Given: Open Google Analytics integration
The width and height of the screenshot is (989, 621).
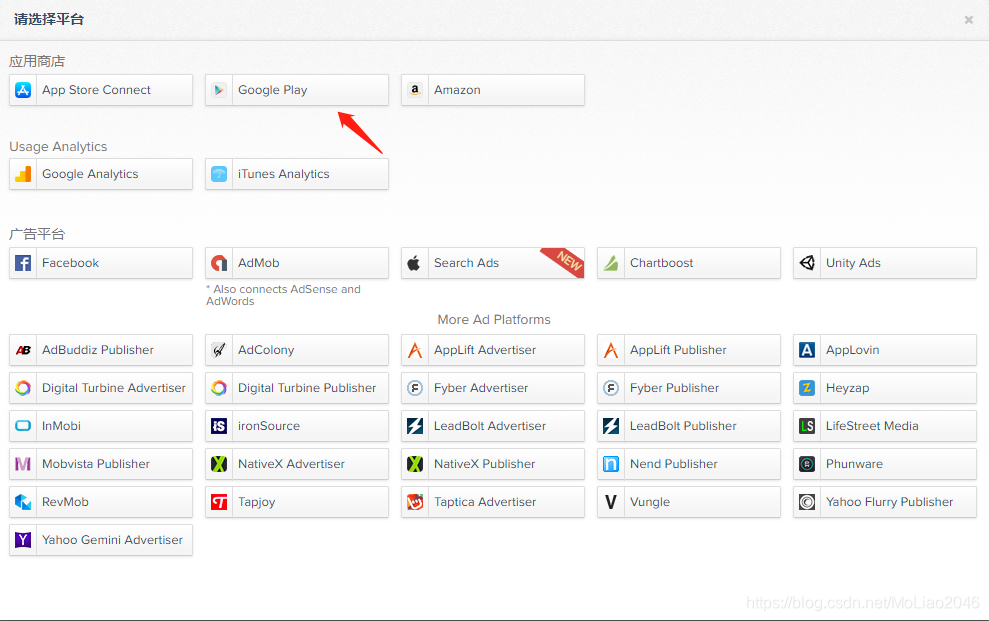Looking at the screenshot, I should [x=101, y=174].
